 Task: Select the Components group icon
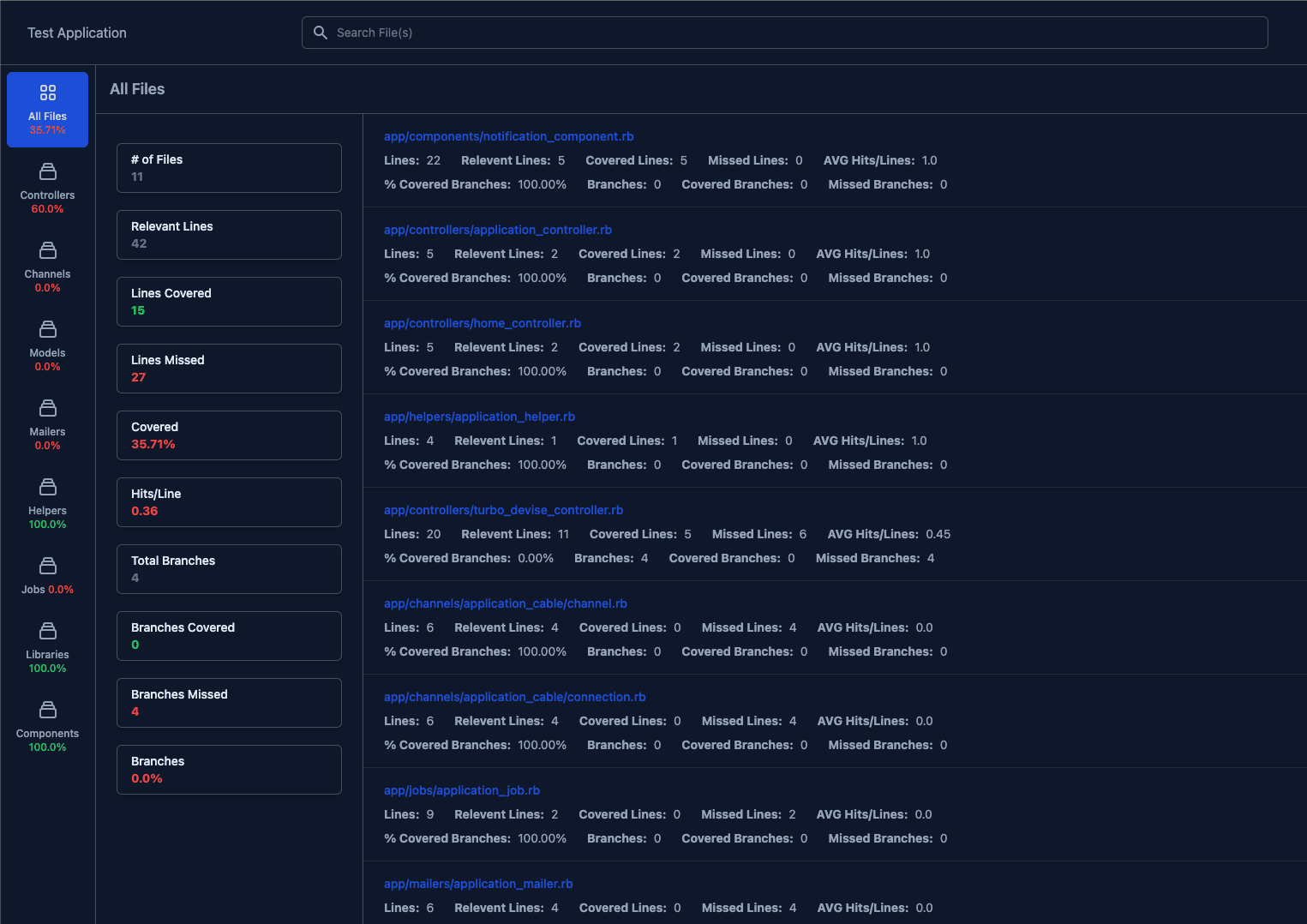click(48, 710)
